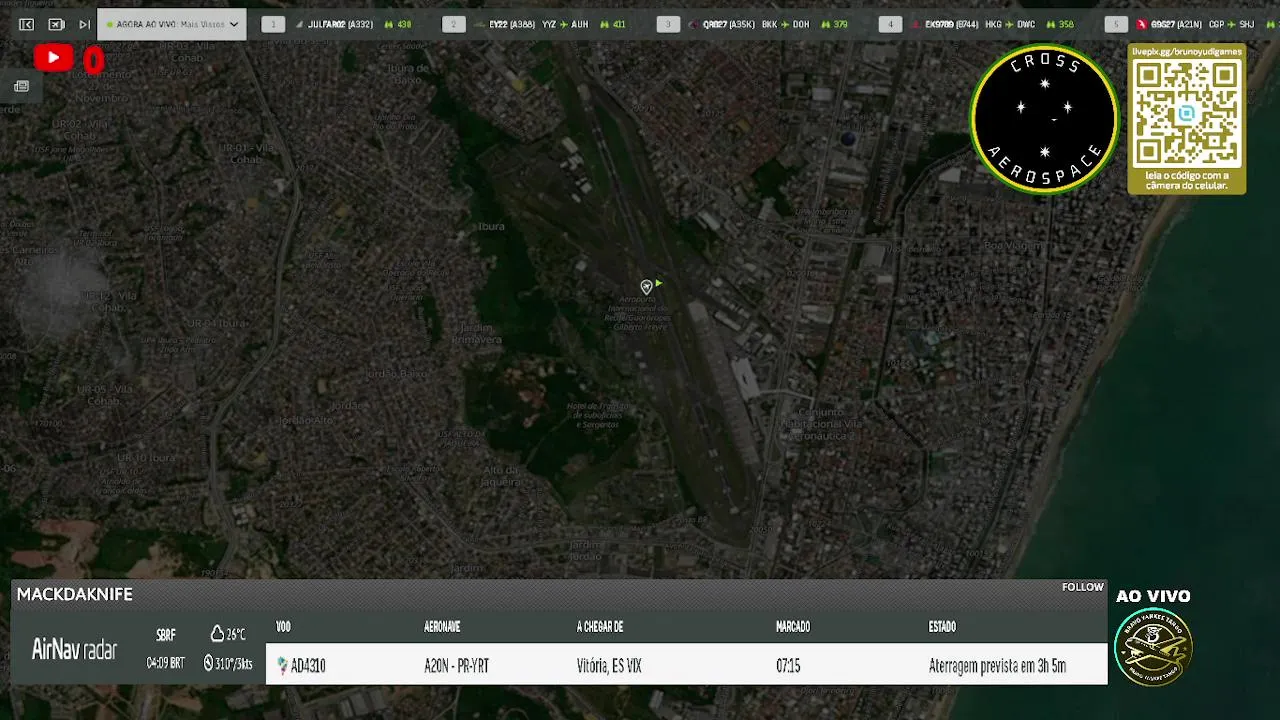Click the viewers count 379 binoculars icon
This screenshot has width=1280, height=720.
(825, 24)
